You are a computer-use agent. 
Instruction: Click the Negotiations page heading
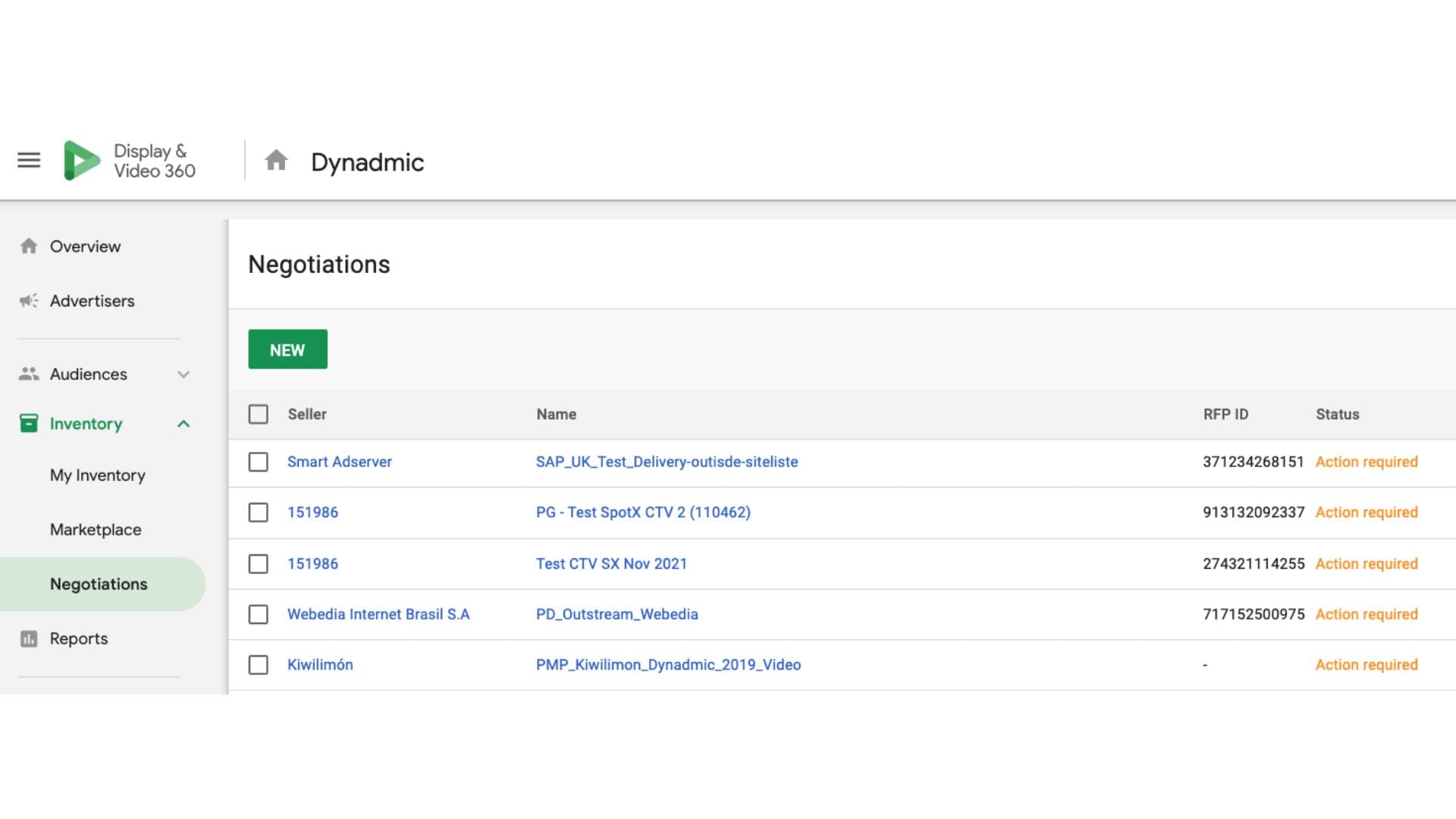pos(319,265)
